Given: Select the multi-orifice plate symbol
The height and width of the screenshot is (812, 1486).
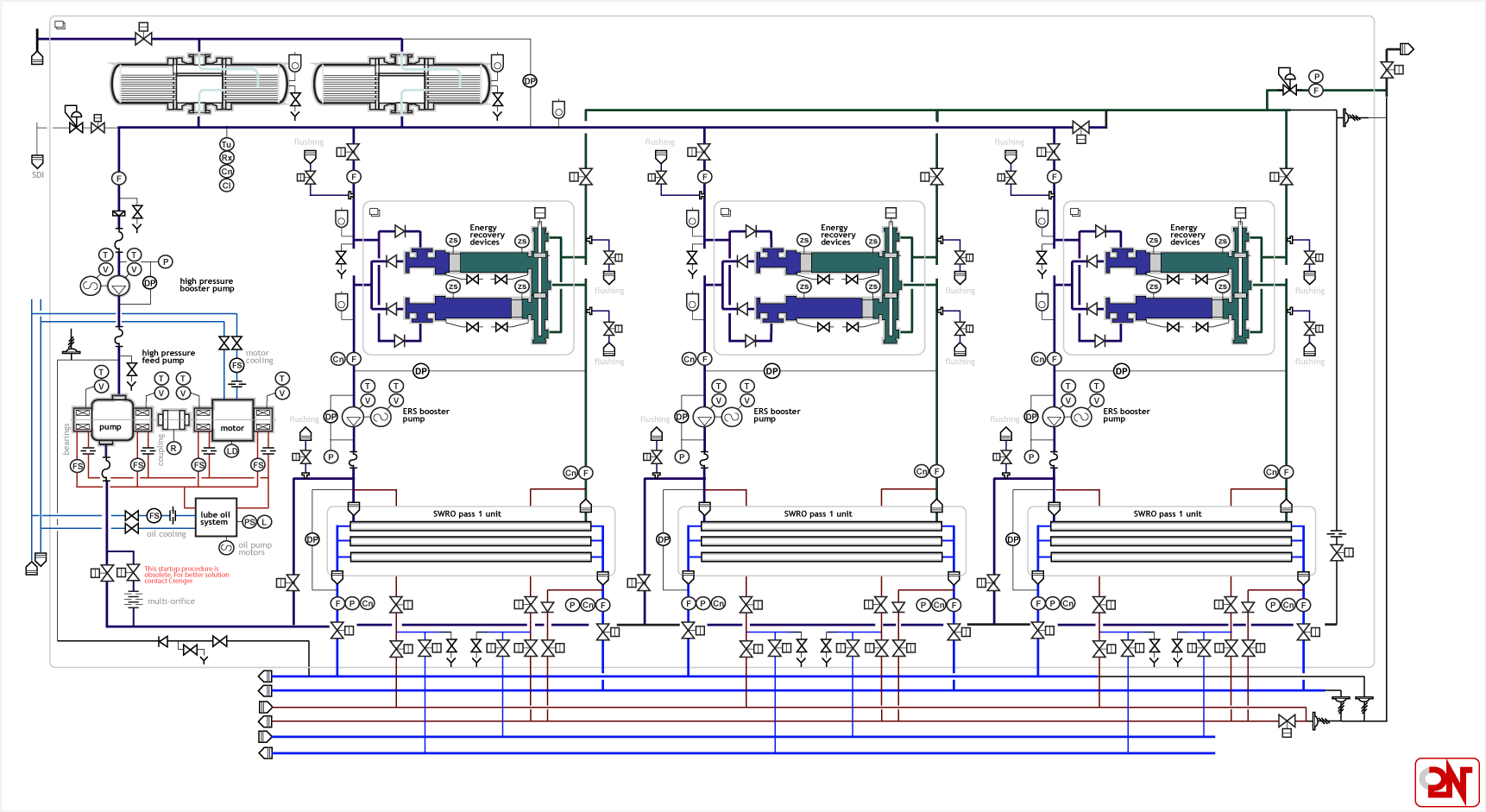Looking at the screenshot, I should pyautogui.click(x=133, y=599).
